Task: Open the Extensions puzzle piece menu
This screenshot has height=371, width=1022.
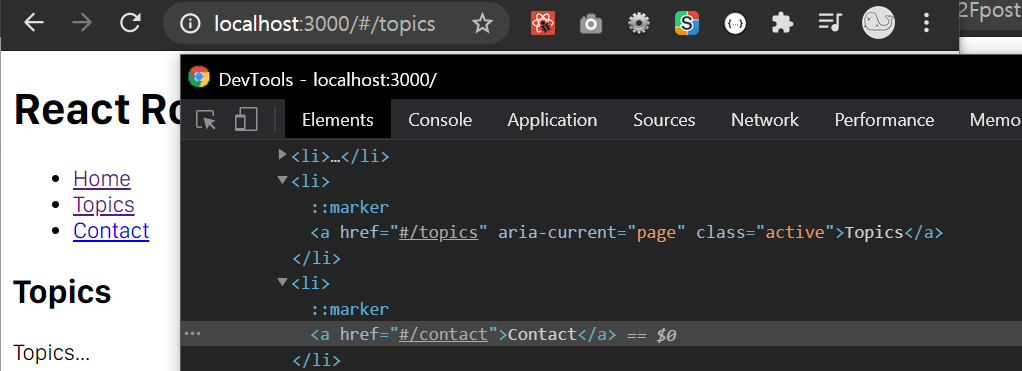Action: (x=782, y=23)
